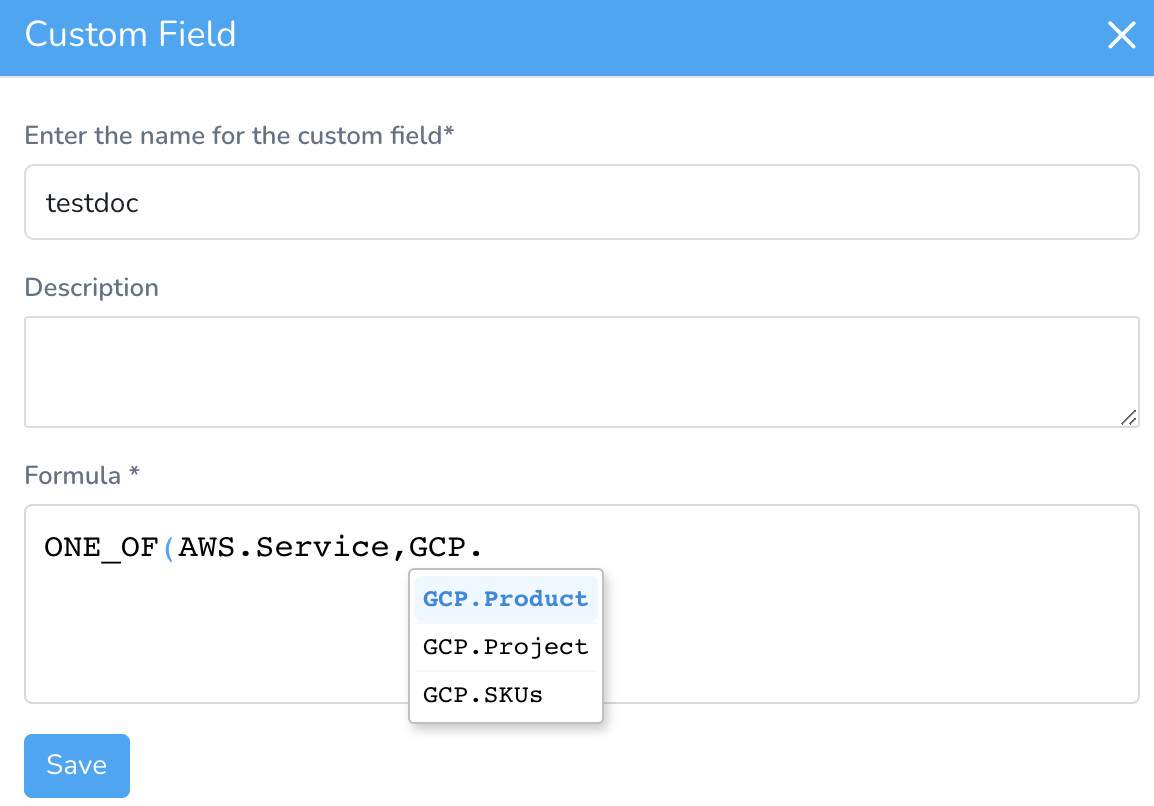Close the Custom Field dialog
Viewport: 1154px width, 806px height.
(x=1121, y=35)
